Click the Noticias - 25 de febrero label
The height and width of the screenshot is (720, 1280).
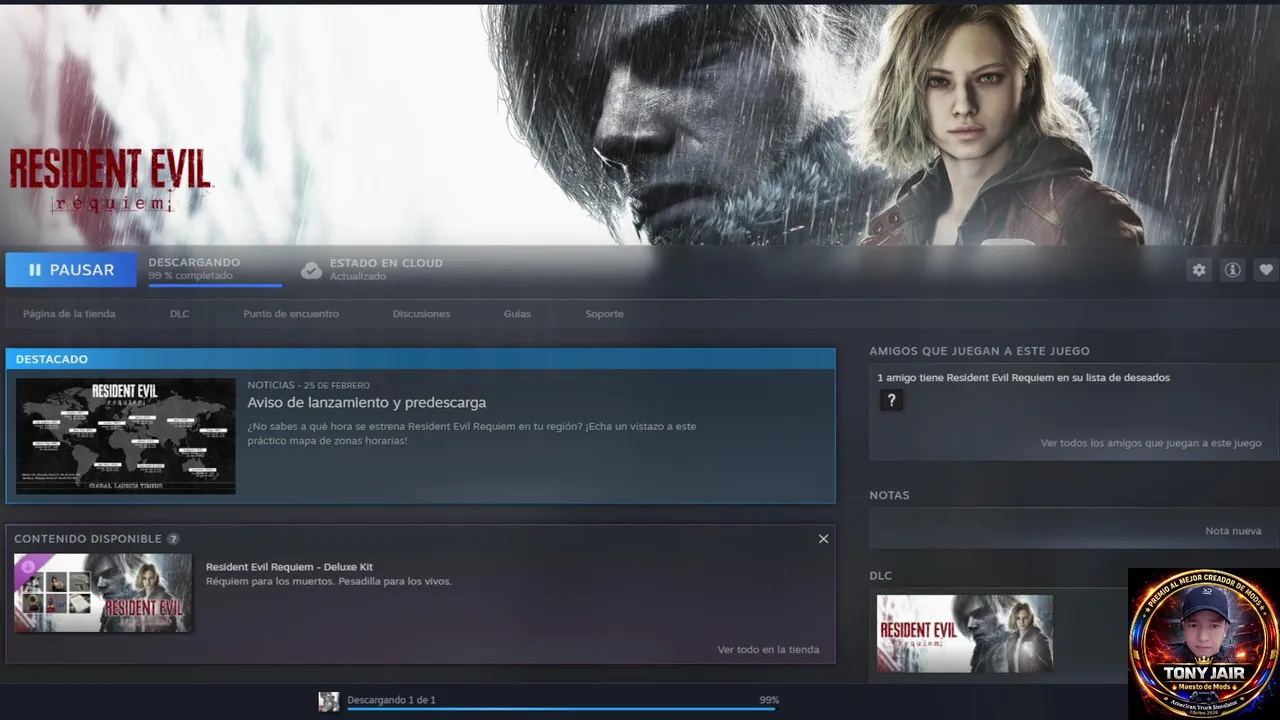(x=308, y=385)
